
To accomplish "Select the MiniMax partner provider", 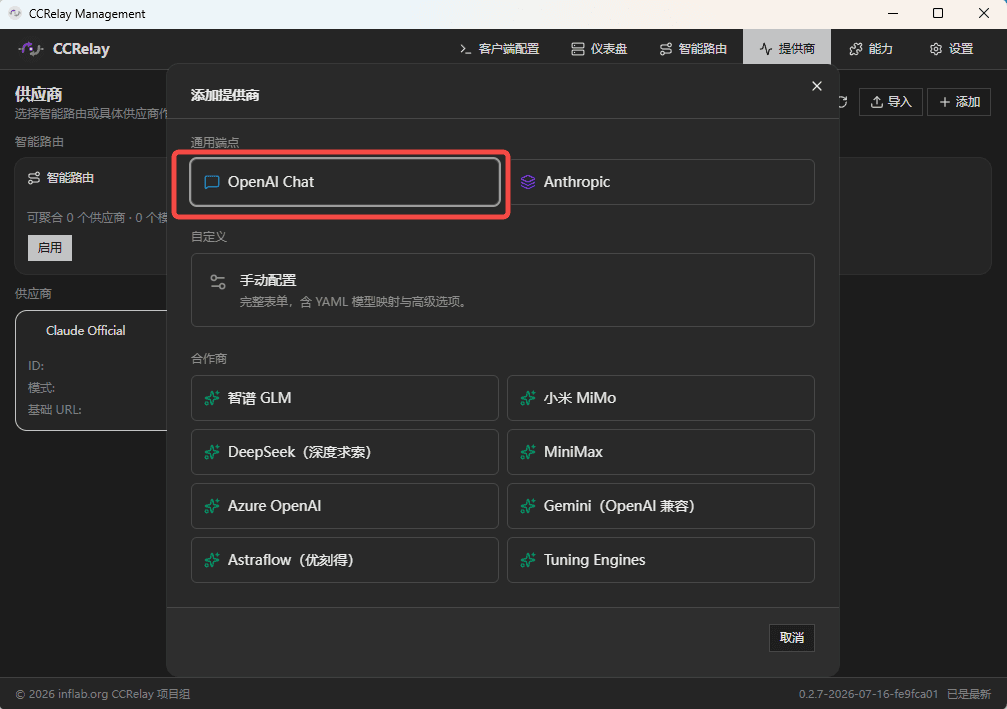I will click(661, 452).
